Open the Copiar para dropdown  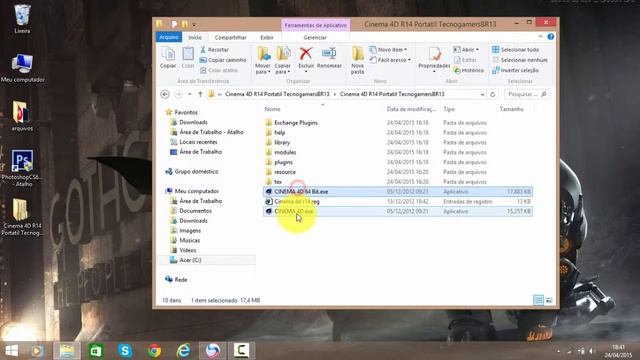282,60
